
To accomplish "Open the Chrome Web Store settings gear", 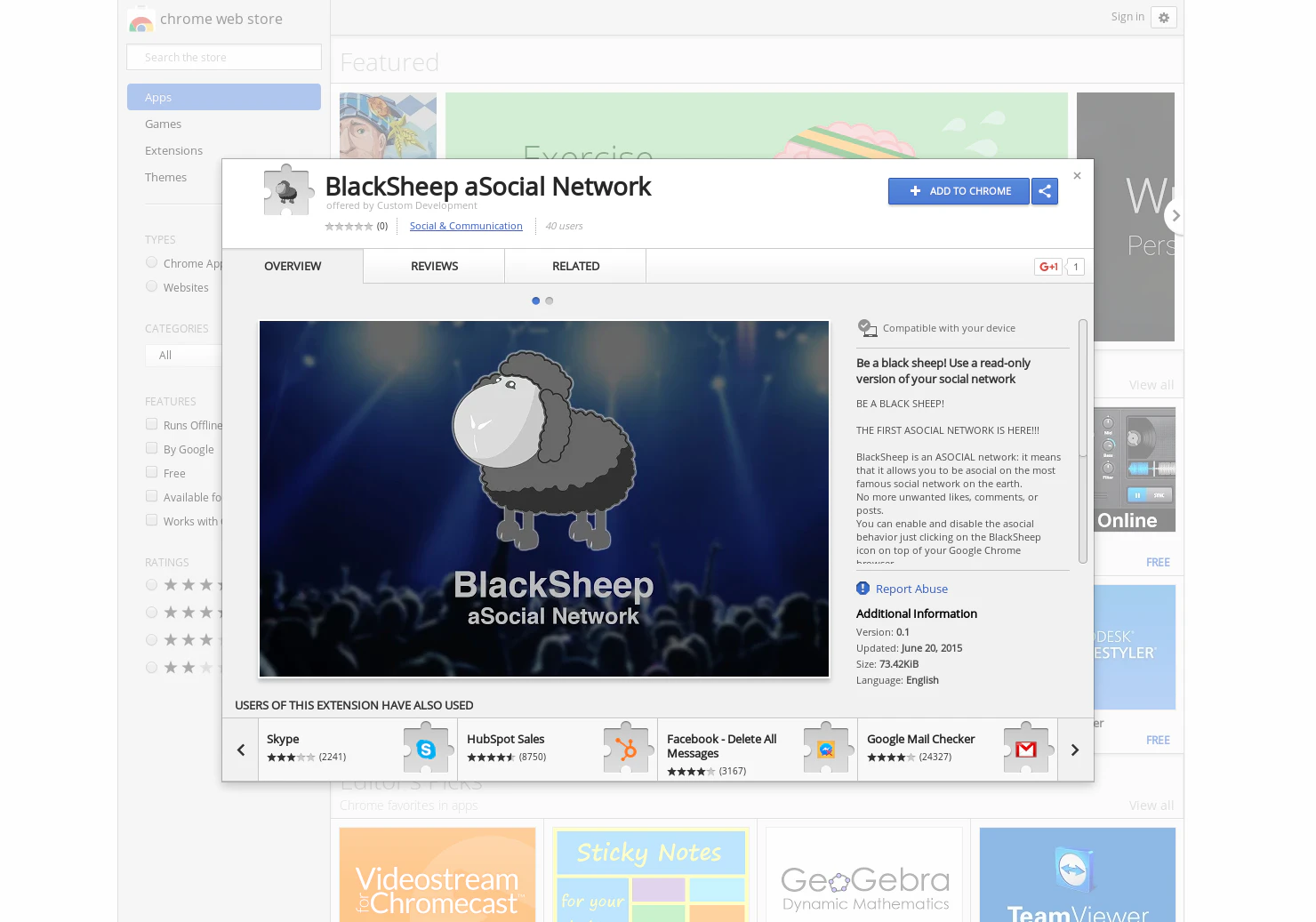I will point(1163,17).
